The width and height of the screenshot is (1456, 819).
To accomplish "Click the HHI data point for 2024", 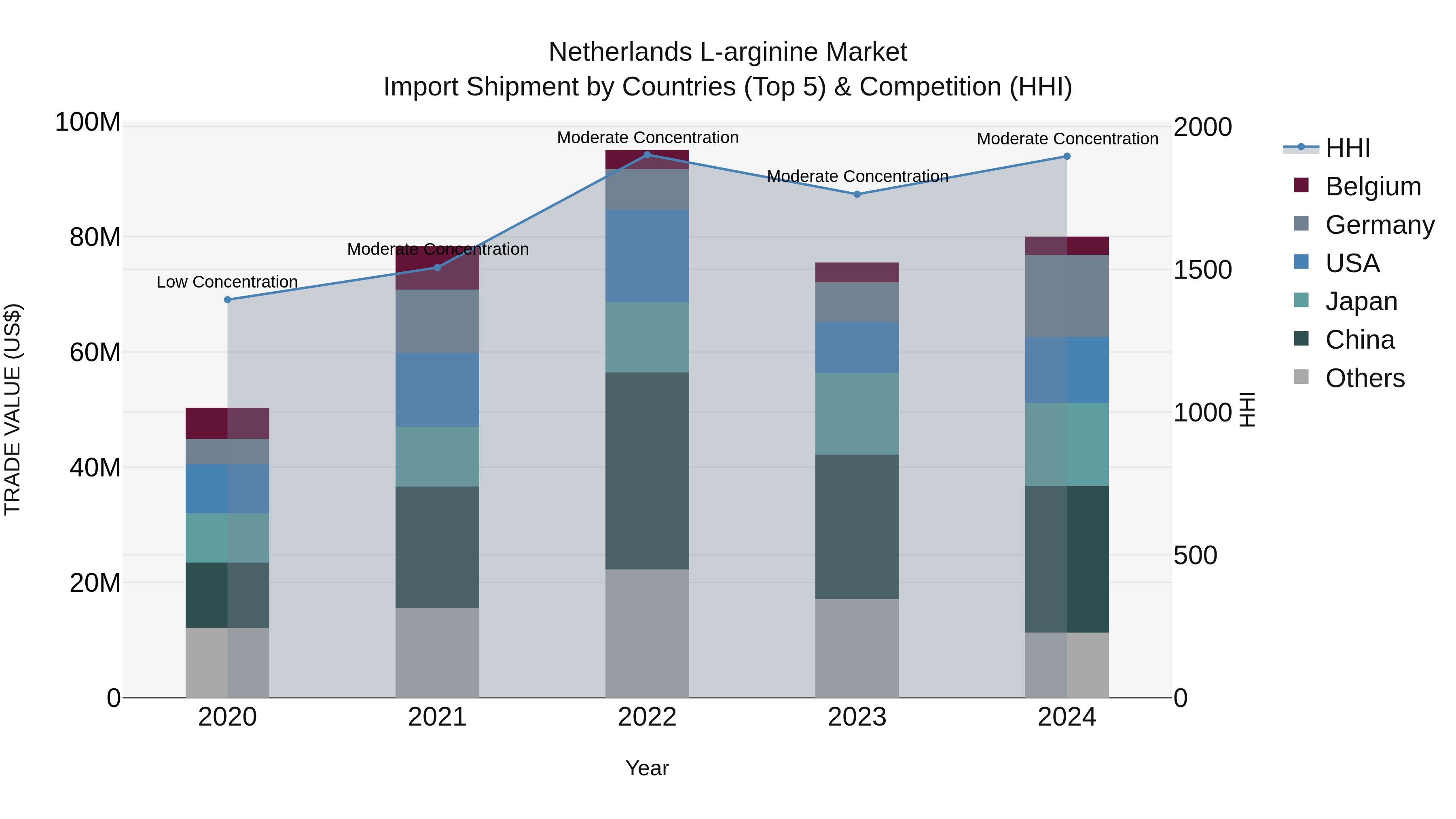I will 1067,156.
